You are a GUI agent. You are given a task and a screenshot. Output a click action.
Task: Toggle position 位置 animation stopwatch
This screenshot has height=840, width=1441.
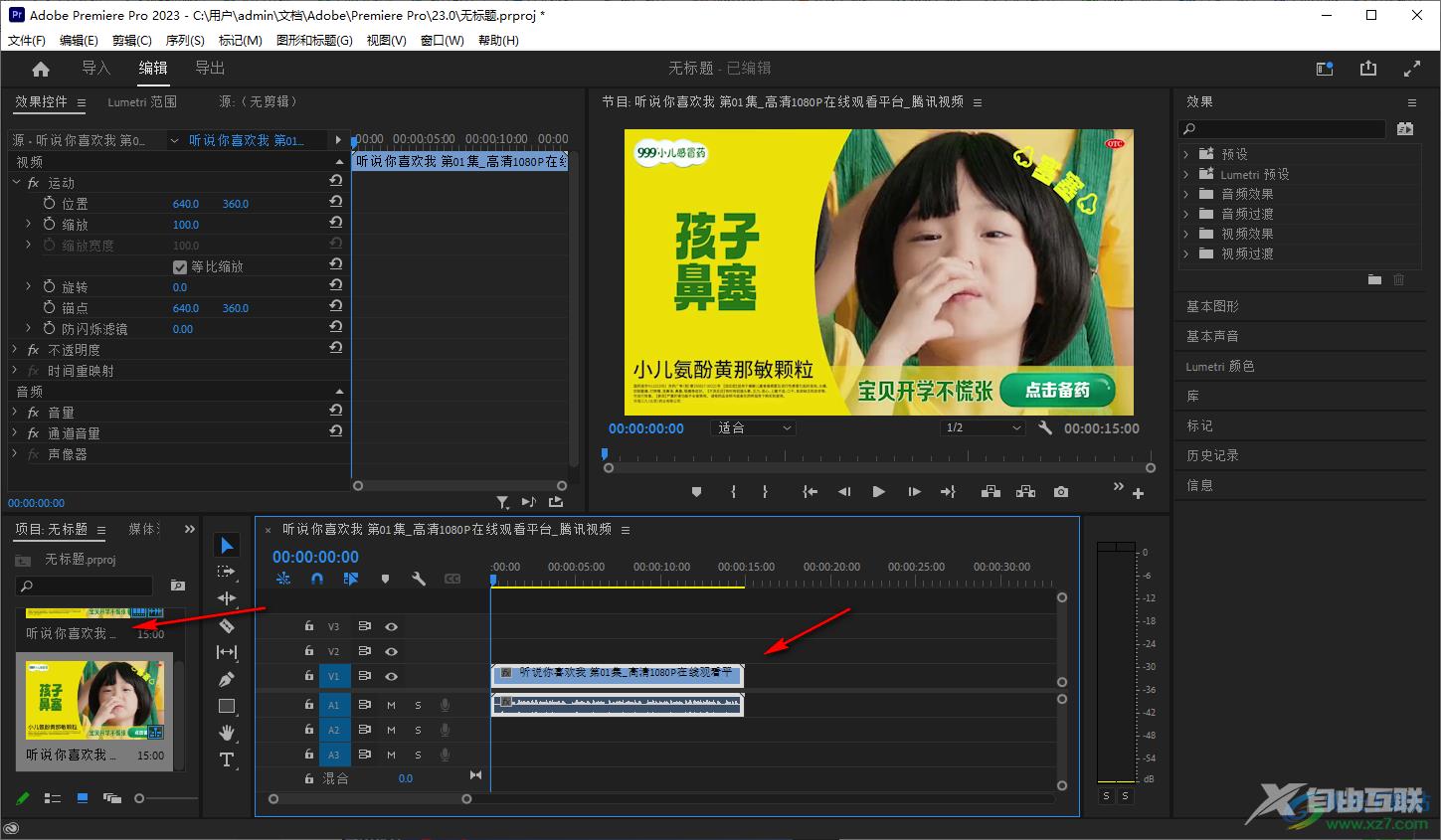(49, 203)
